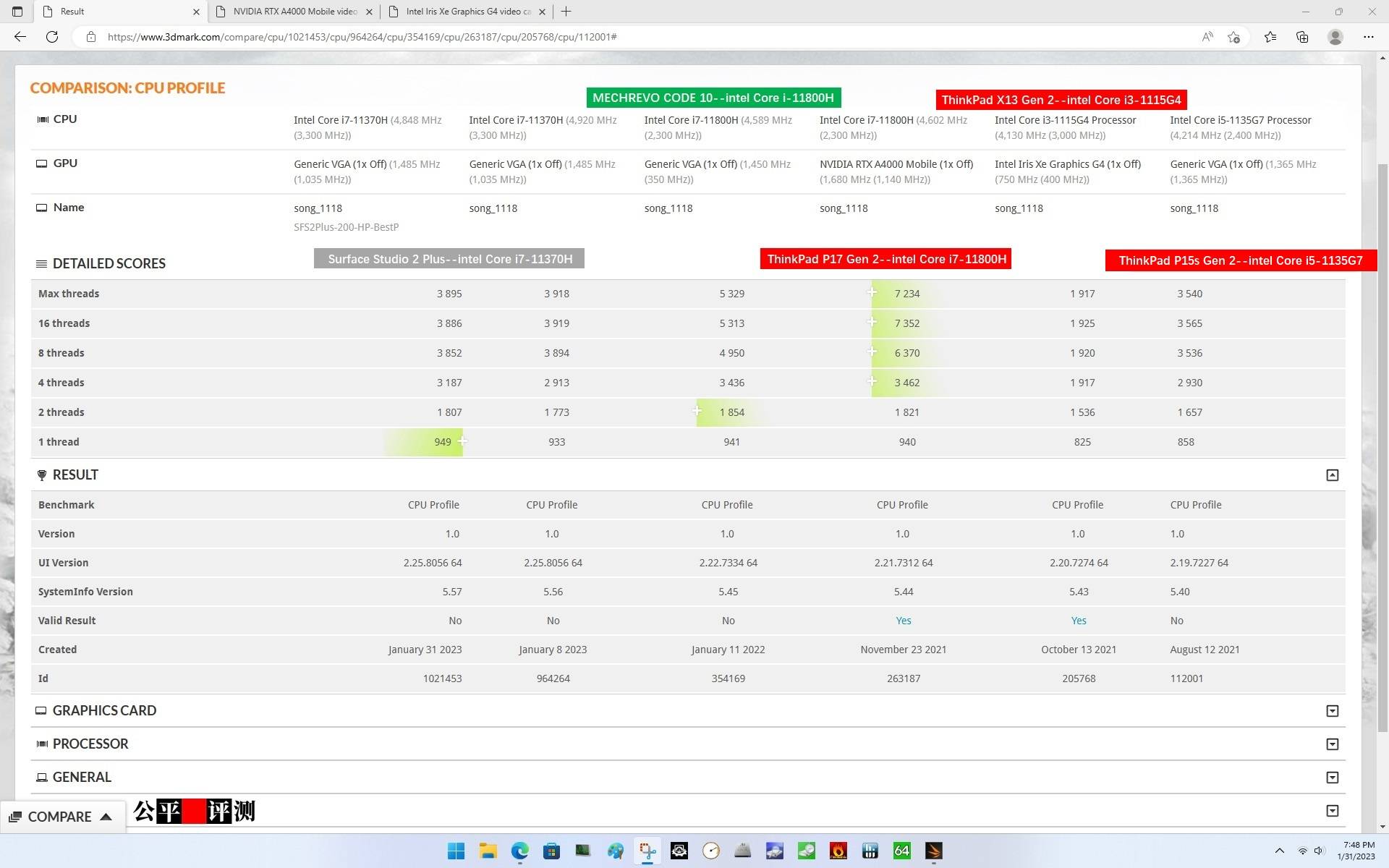Click the page vertical scrollbar
Viewport: 1389px width, 868px height.
pos(1382,434)
